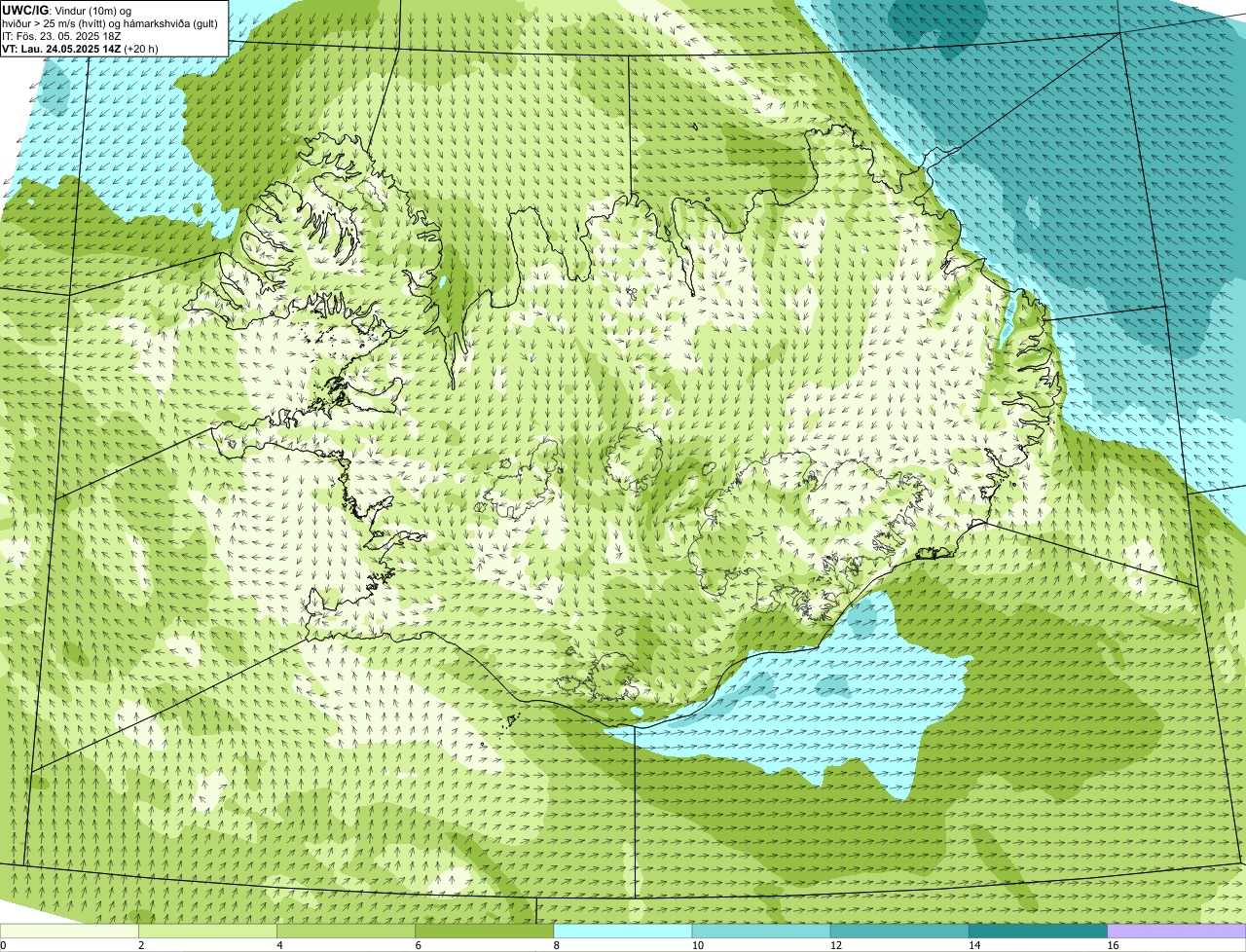Click the legend label '4'
This screenshot has height=952, width=1246.
point(279,945)
